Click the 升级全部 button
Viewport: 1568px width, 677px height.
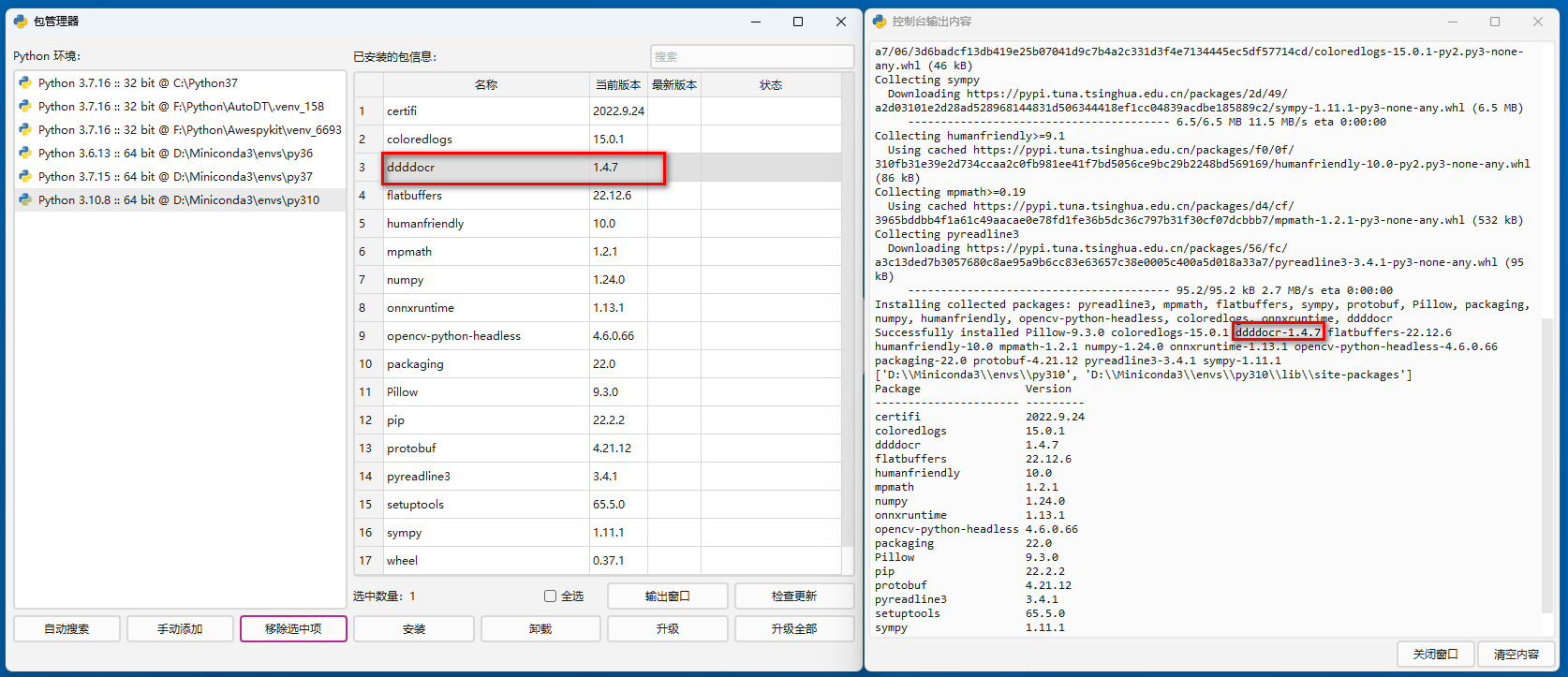coord(794,628)
